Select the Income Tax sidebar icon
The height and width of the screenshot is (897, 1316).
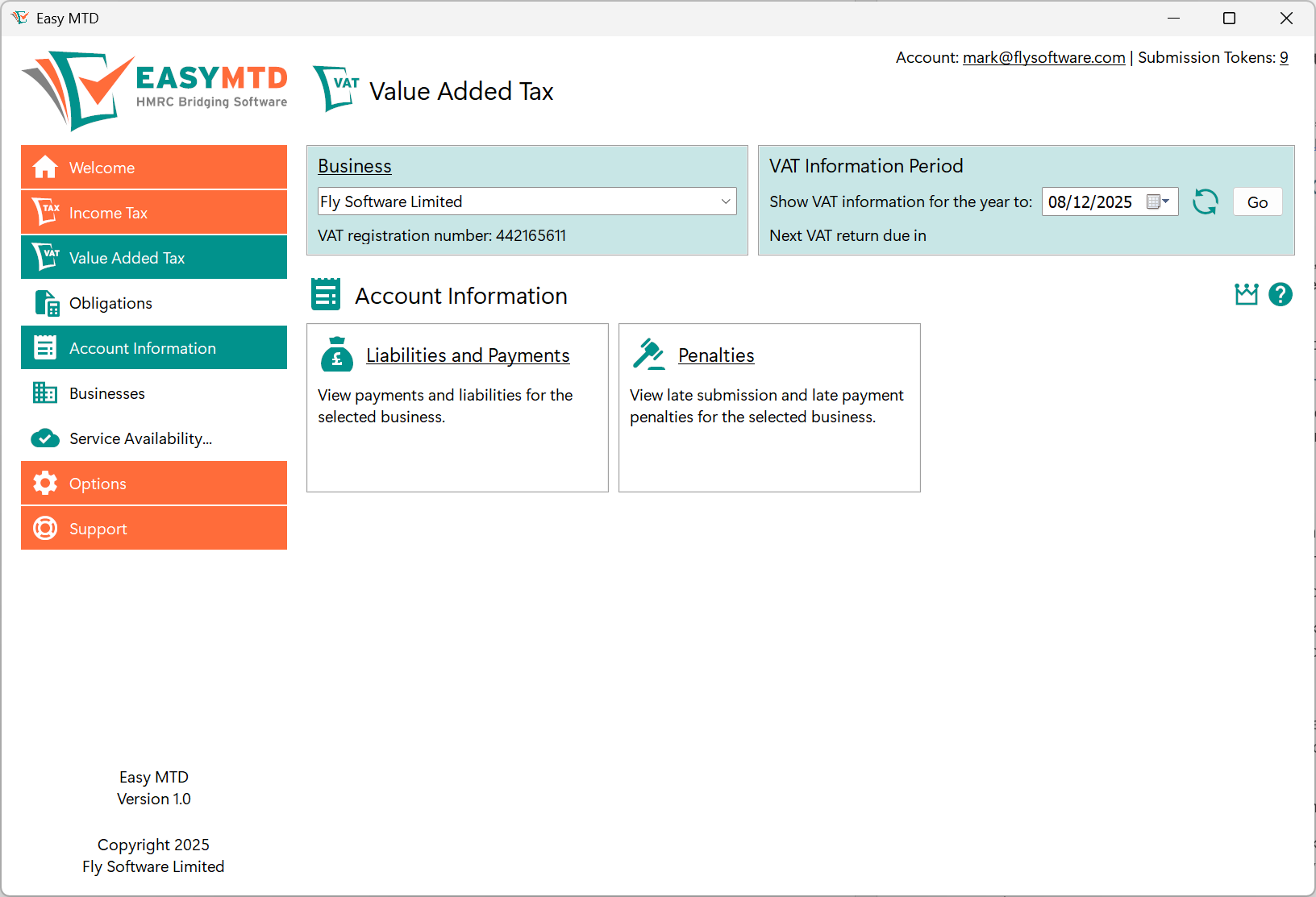tap(45, 212)
